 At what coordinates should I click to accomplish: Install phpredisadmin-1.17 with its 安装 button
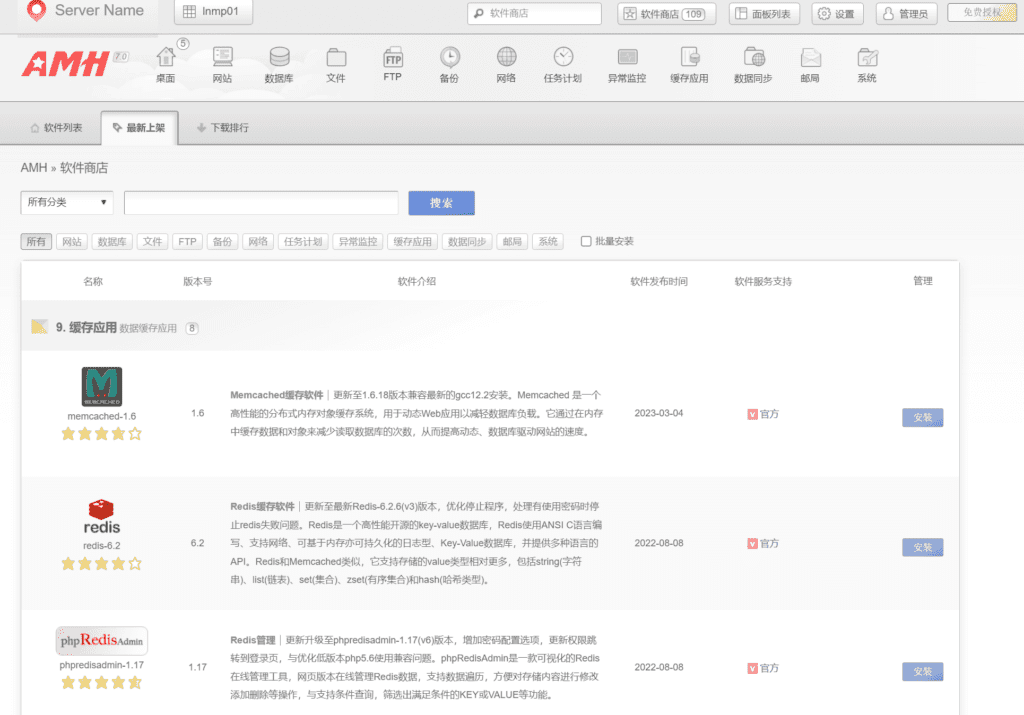tap(923, 671)
